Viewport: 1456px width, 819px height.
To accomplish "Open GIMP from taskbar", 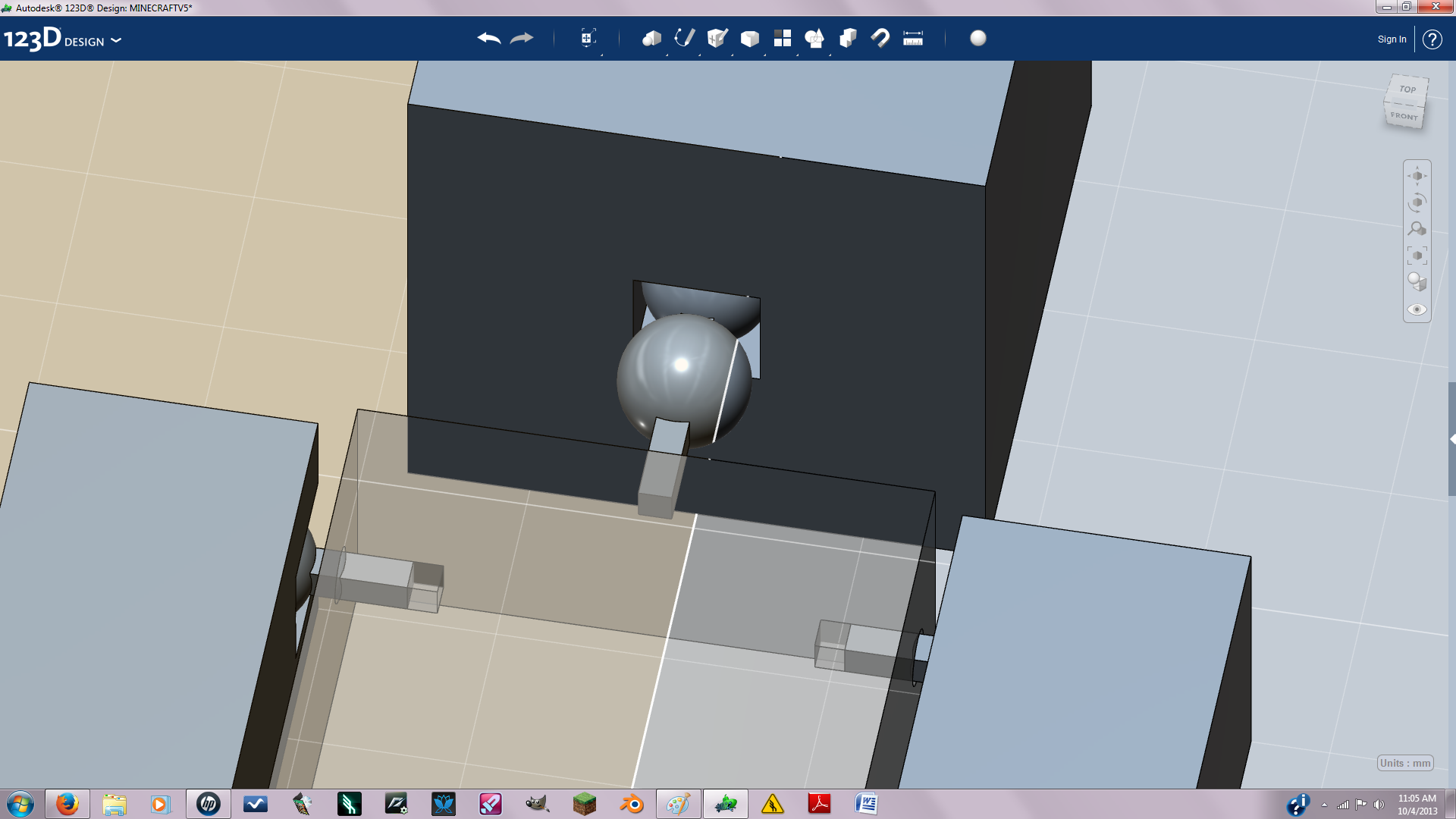I will (x=537, y=804).
